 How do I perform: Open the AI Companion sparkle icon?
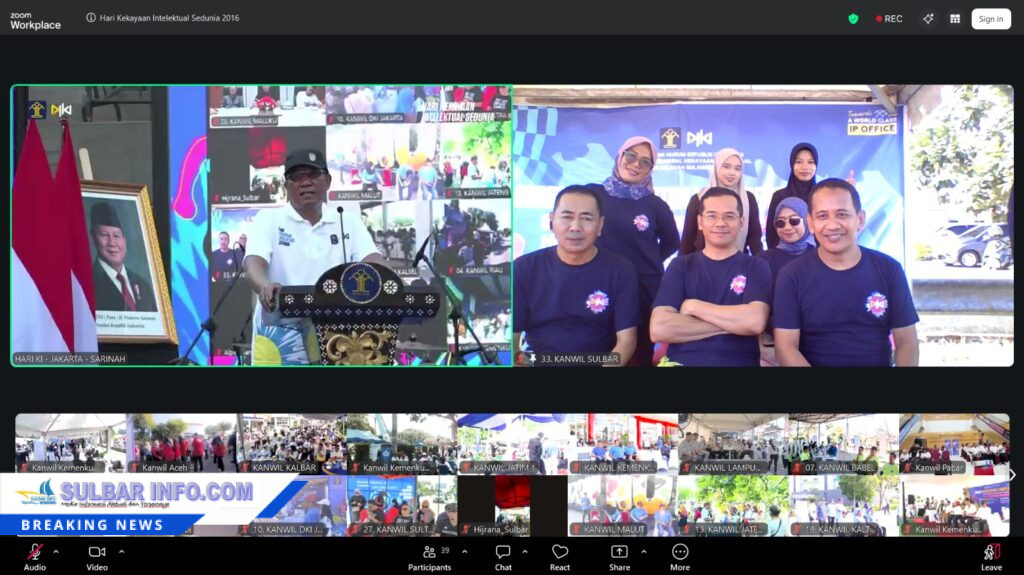[928, 18]
